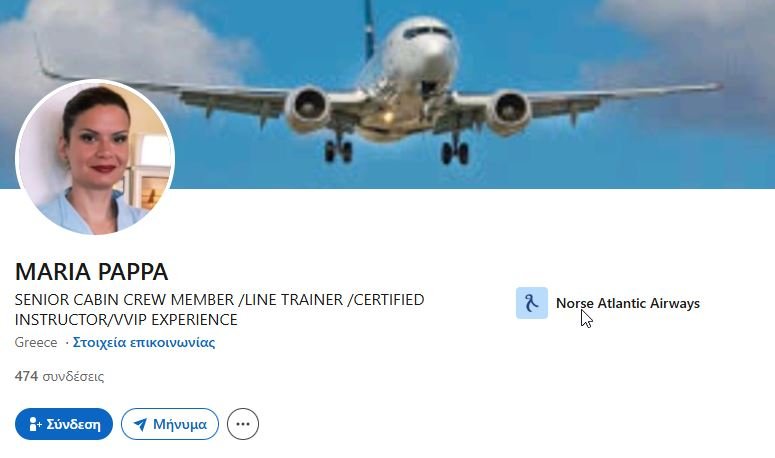
Task: Open the Norse Atlantic Airways company text link
Action: [x=628, y=303]
